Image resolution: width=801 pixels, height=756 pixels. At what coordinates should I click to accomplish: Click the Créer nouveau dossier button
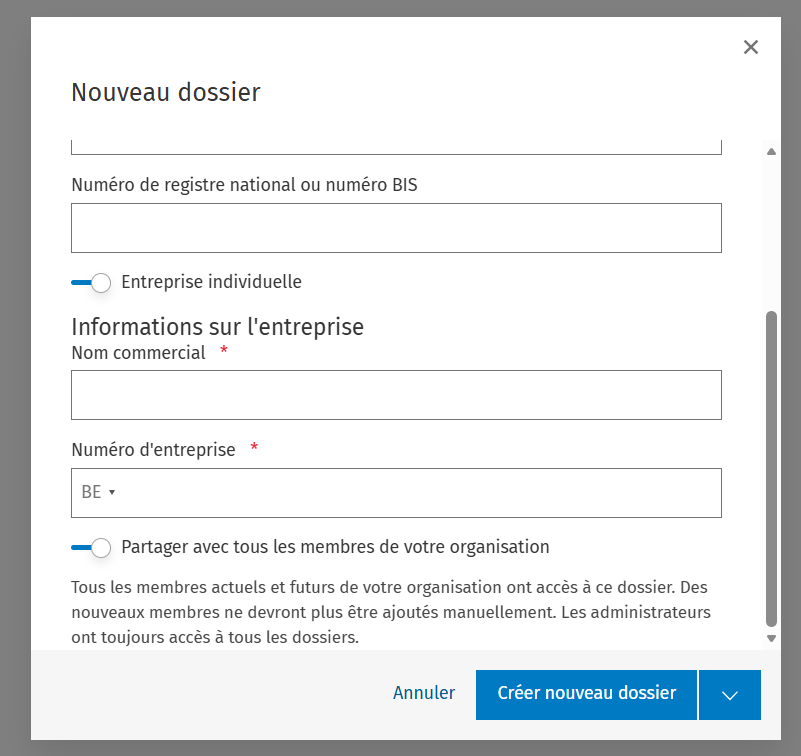(586, 695)
